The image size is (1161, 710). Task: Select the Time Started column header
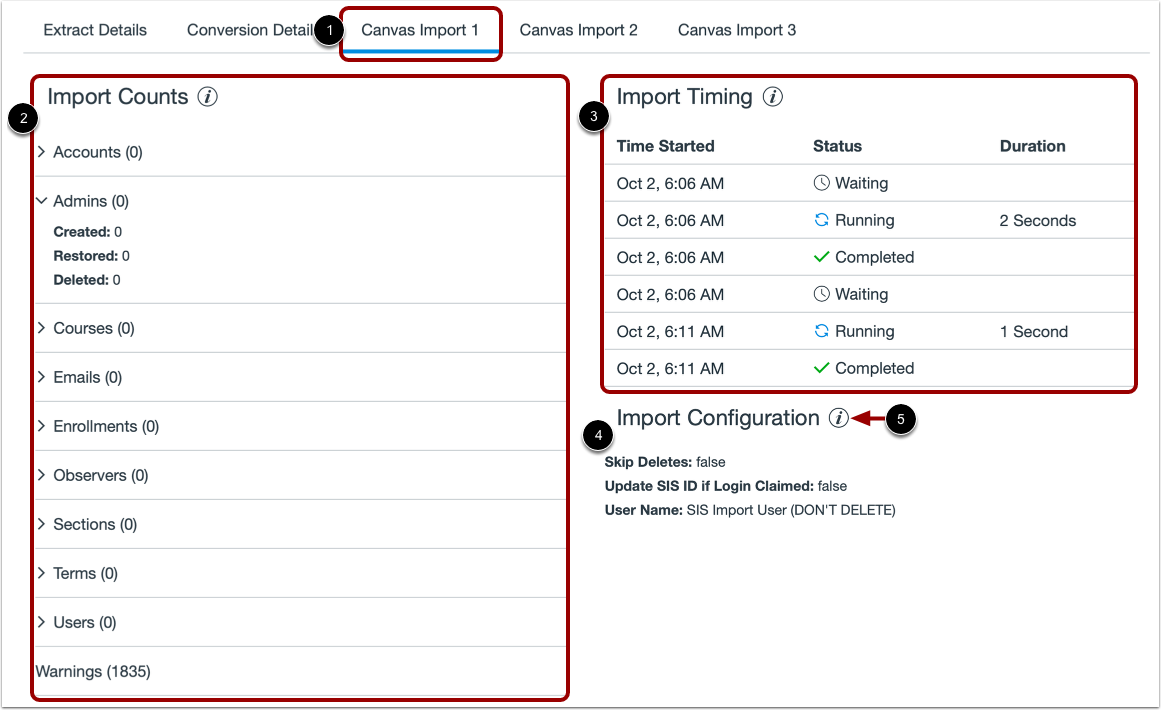pyautogui.click(x=665, y=146)
